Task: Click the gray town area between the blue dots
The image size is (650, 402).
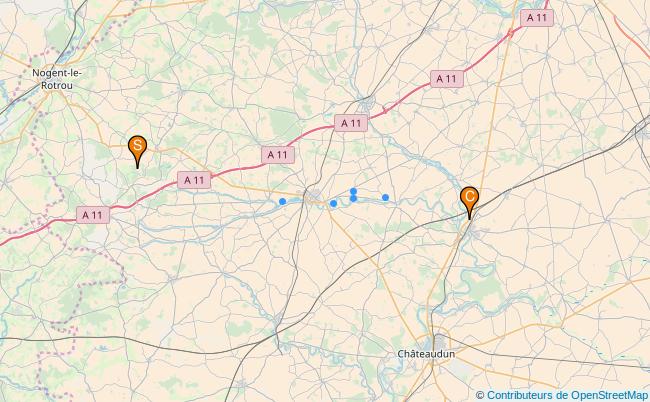Action: coord(314,196)
